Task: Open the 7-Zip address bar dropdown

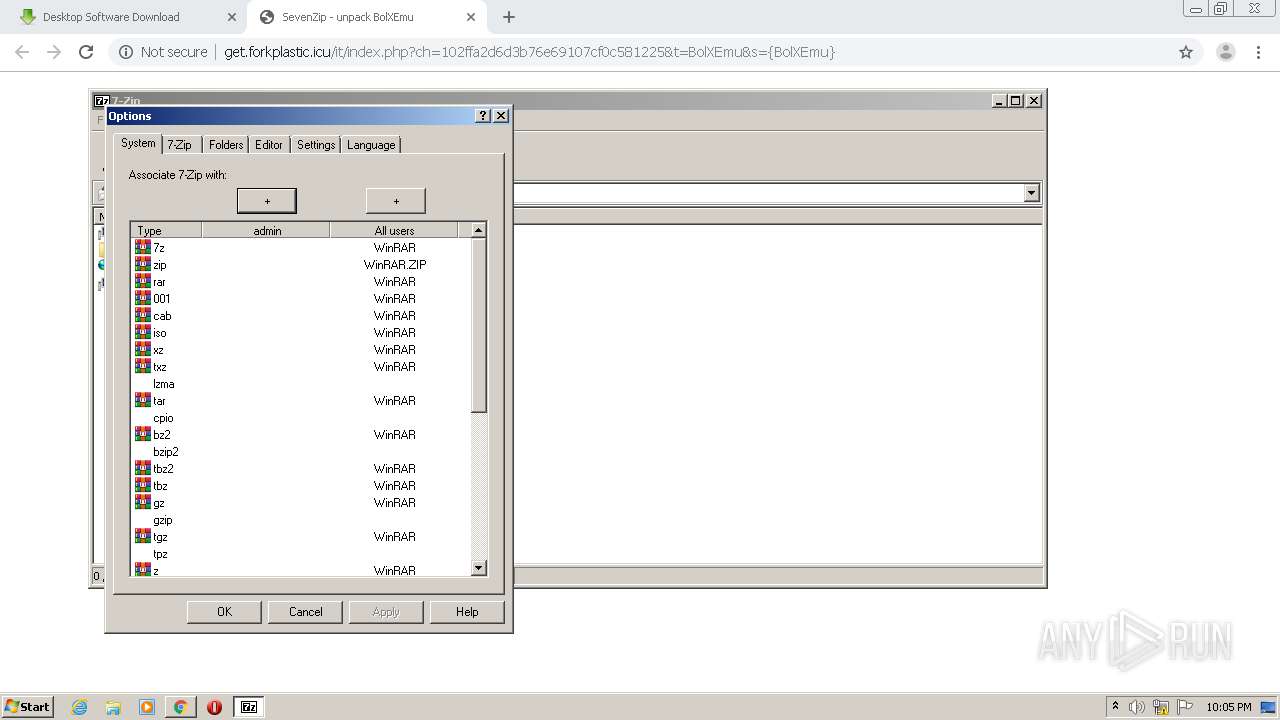Action: (x=1032, y=193)
